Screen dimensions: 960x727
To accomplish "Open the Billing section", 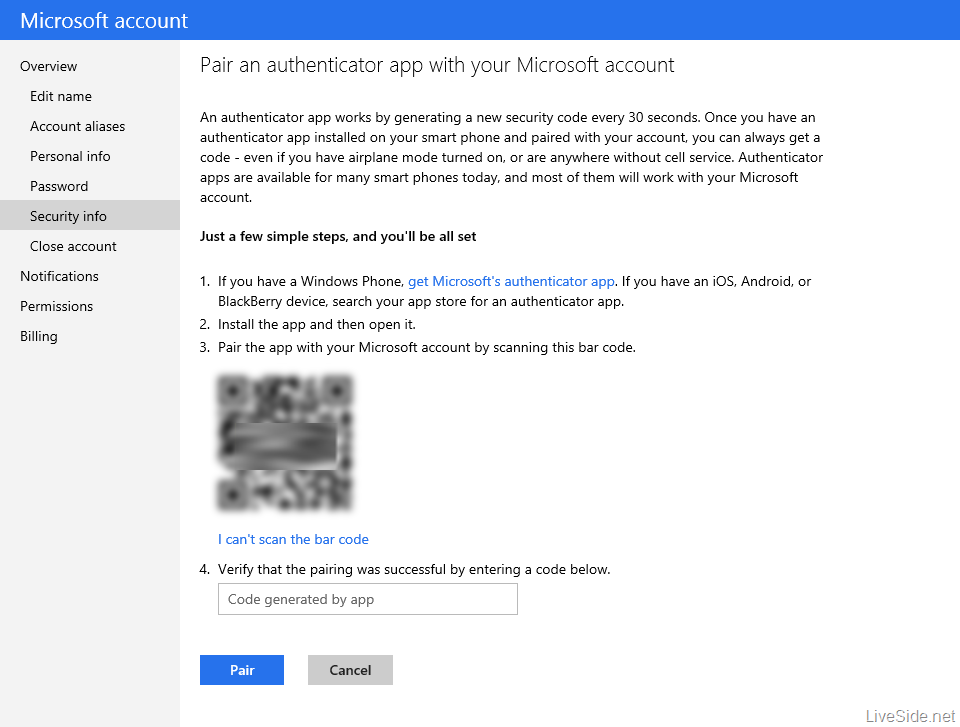I will tap(38, 336).
